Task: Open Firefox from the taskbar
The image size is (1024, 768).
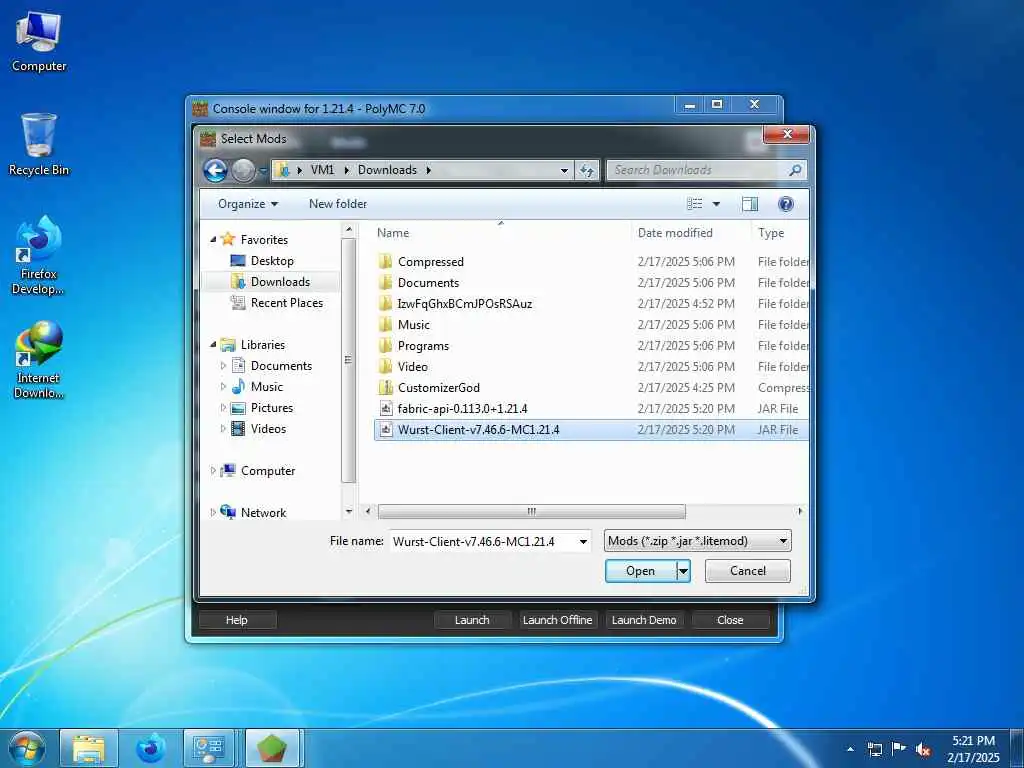Action: pyautogui.click(x=150, y=748)
